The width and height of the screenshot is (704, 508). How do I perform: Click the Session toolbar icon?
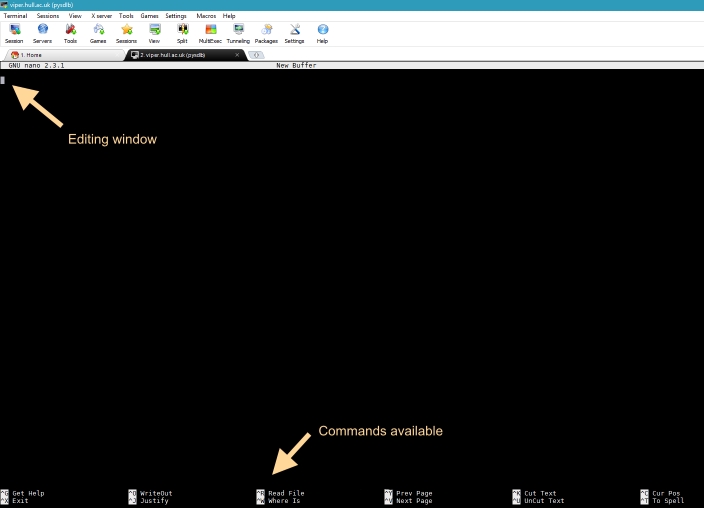tap(14, 33)
